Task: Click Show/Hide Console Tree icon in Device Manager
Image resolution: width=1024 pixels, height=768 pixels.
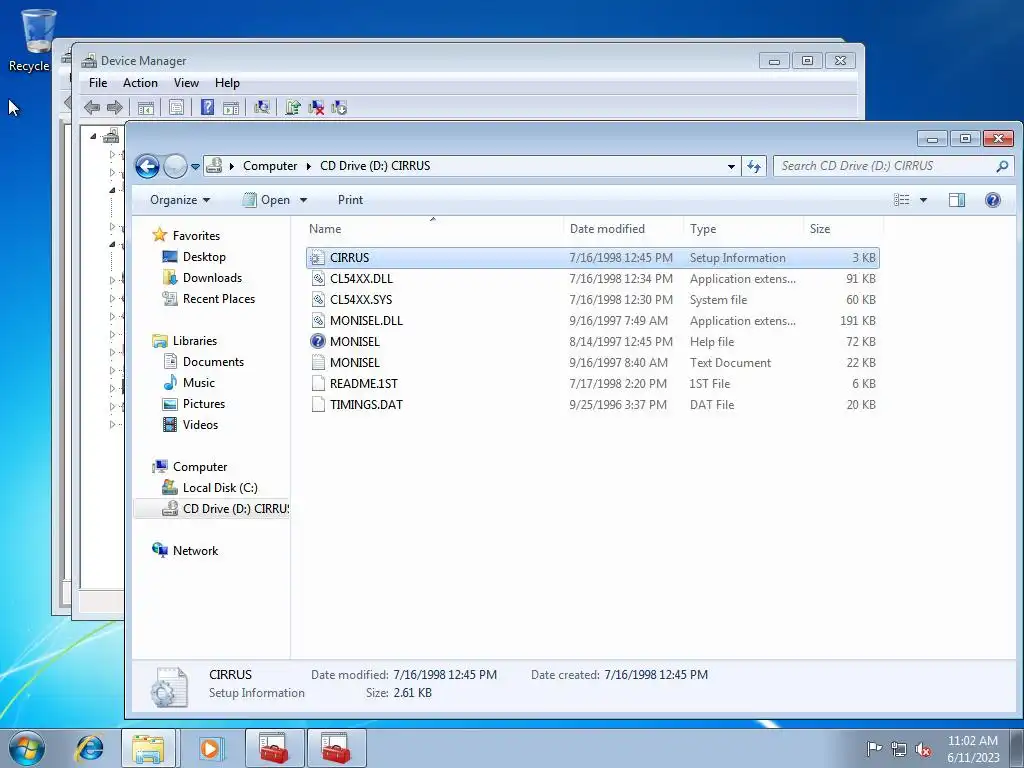Action: click(x=146, y=108)
